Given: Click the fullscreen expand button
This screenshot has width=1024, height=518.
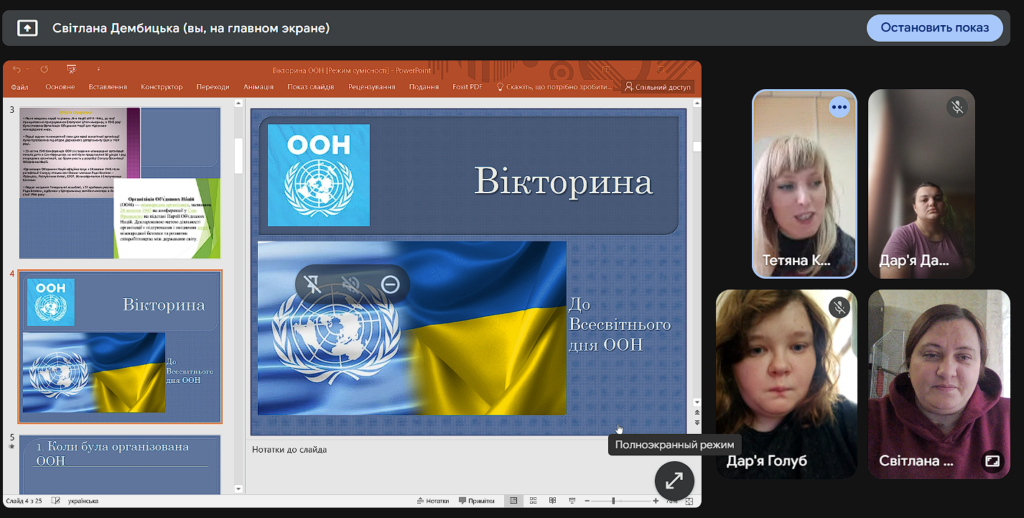Looking at the screenshot, I should (x=674, y=480).
